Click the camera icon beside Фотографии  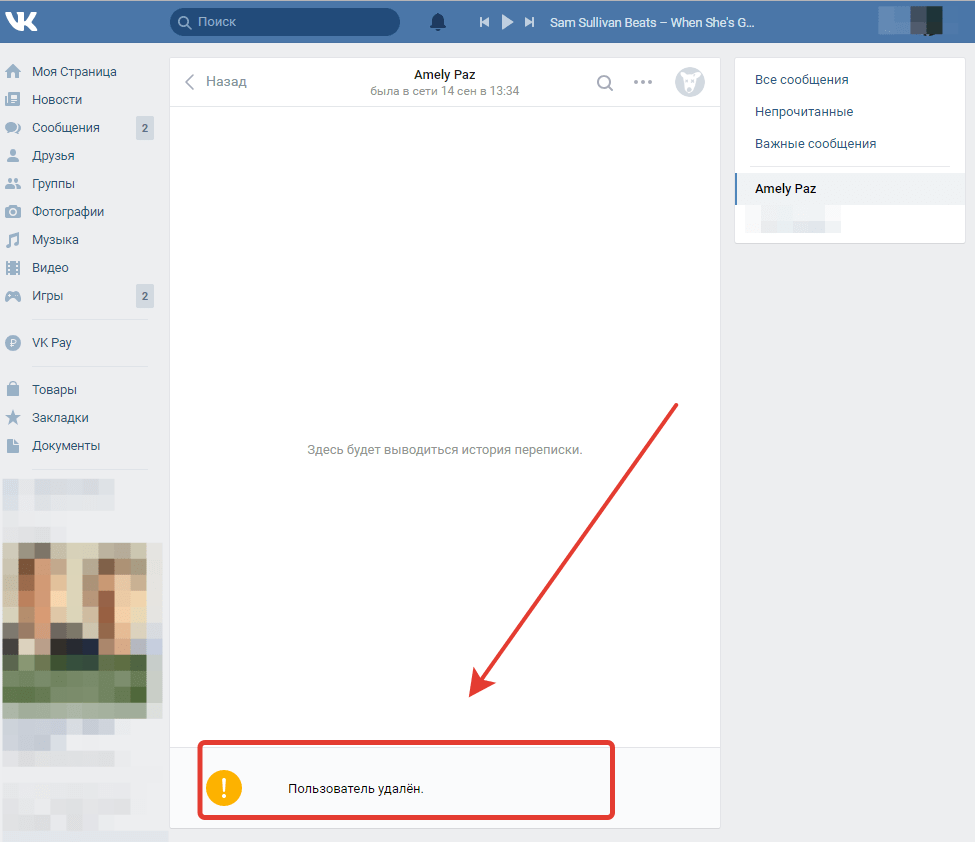13,211
